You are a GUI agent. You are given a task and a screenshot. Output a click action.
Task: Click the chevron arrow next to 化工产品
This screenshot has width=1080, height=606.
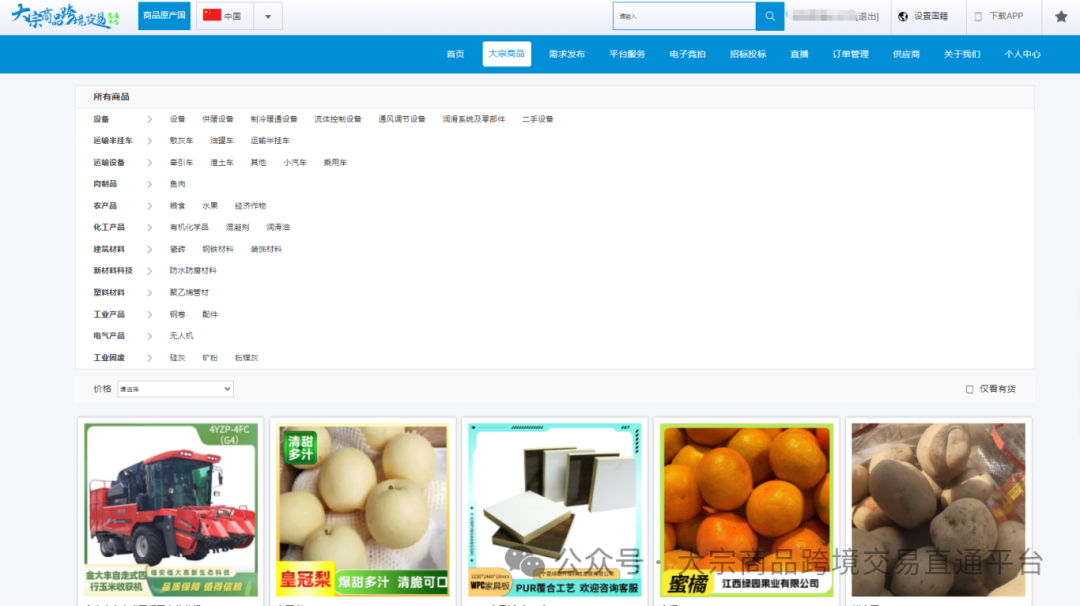150,228
